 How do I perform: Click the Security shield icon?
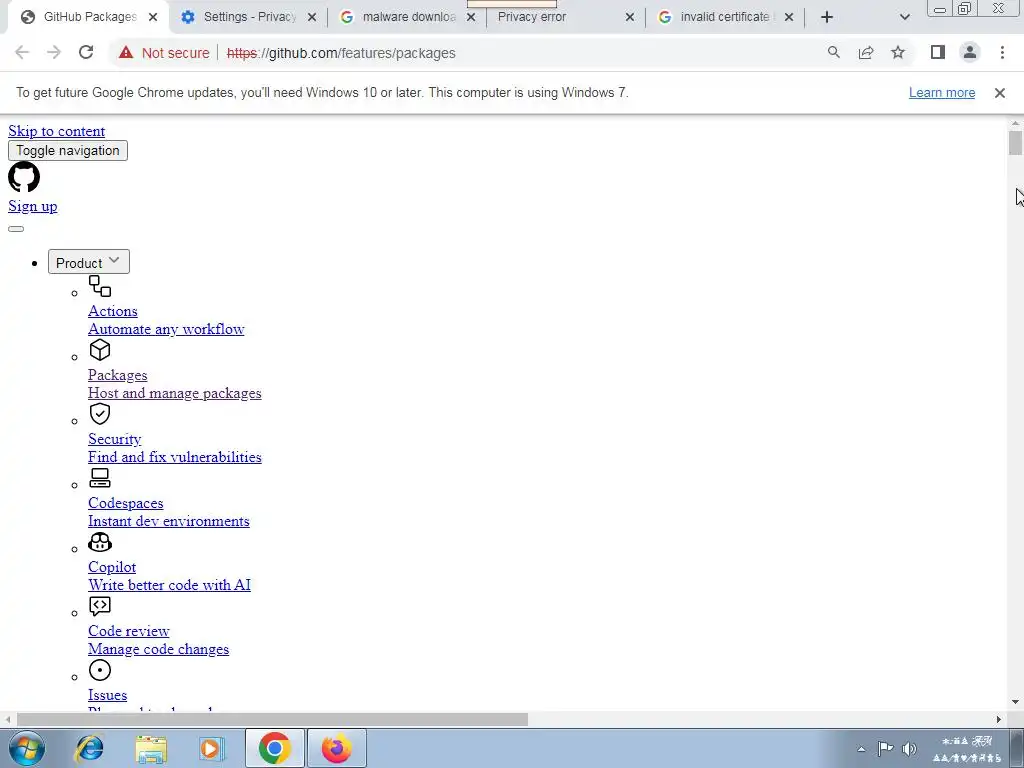(100, 414)
